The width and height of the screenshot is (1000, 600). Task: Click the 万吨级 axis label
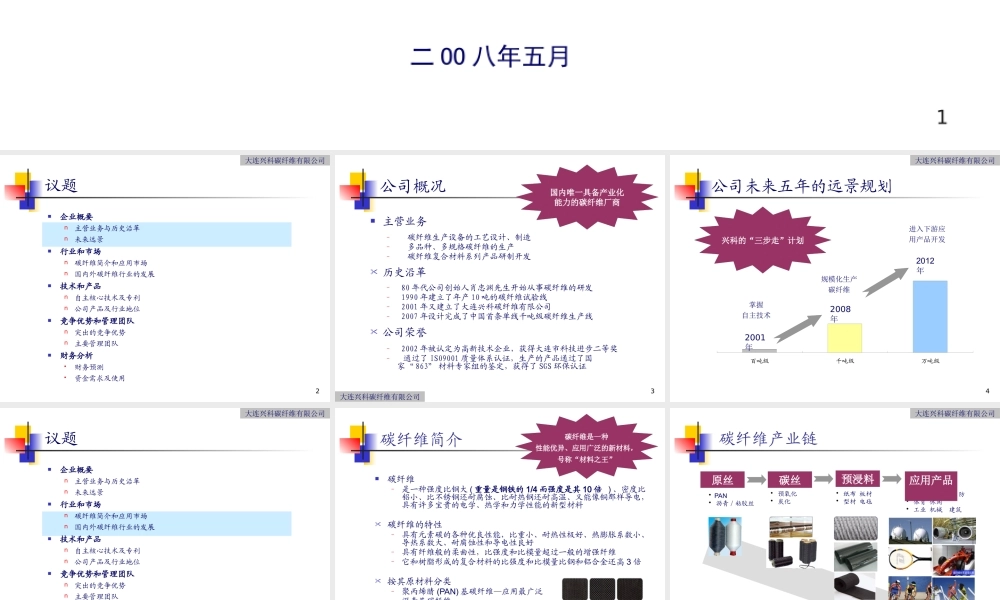tap(930, 361)
